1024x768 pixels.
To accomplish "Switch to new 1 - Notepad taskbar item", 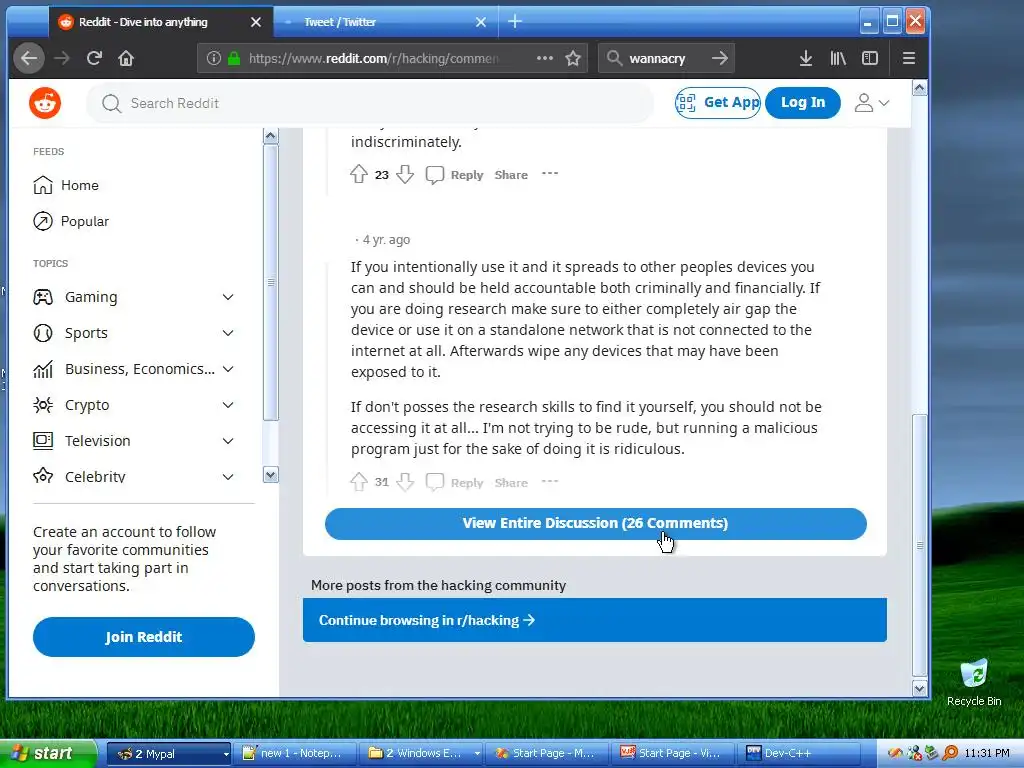I will [294, 753].
